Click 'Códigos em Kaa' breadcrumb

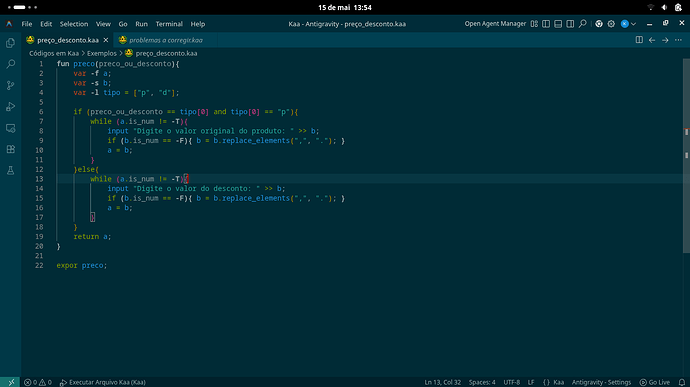click(x=54, y=53)
